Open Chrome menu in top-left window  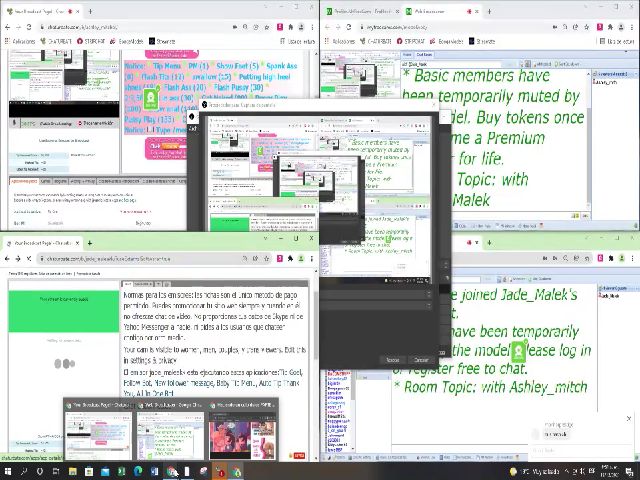(312, 27)
